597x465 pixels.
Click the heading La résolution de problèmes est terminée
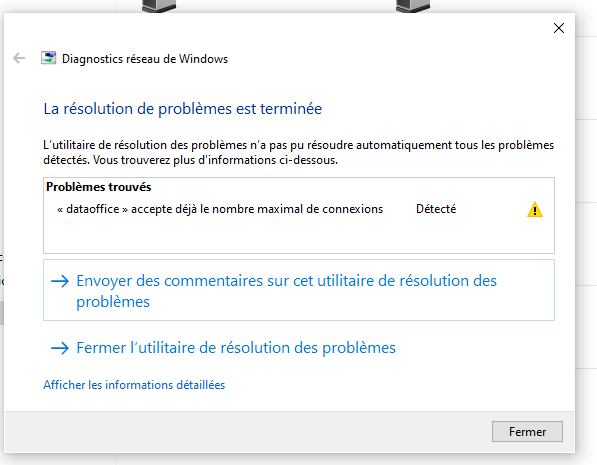pyautogui.click(x=183, y=109)
